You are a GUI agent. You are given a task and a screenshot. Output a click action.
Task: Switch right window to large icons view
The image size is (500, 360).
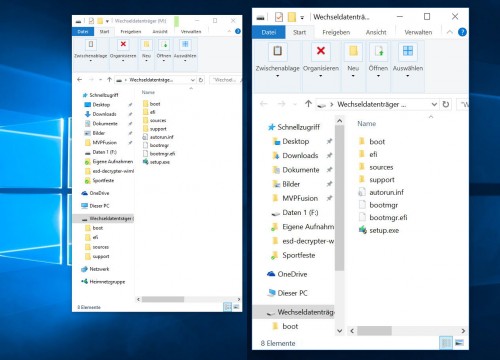point(459,343)
